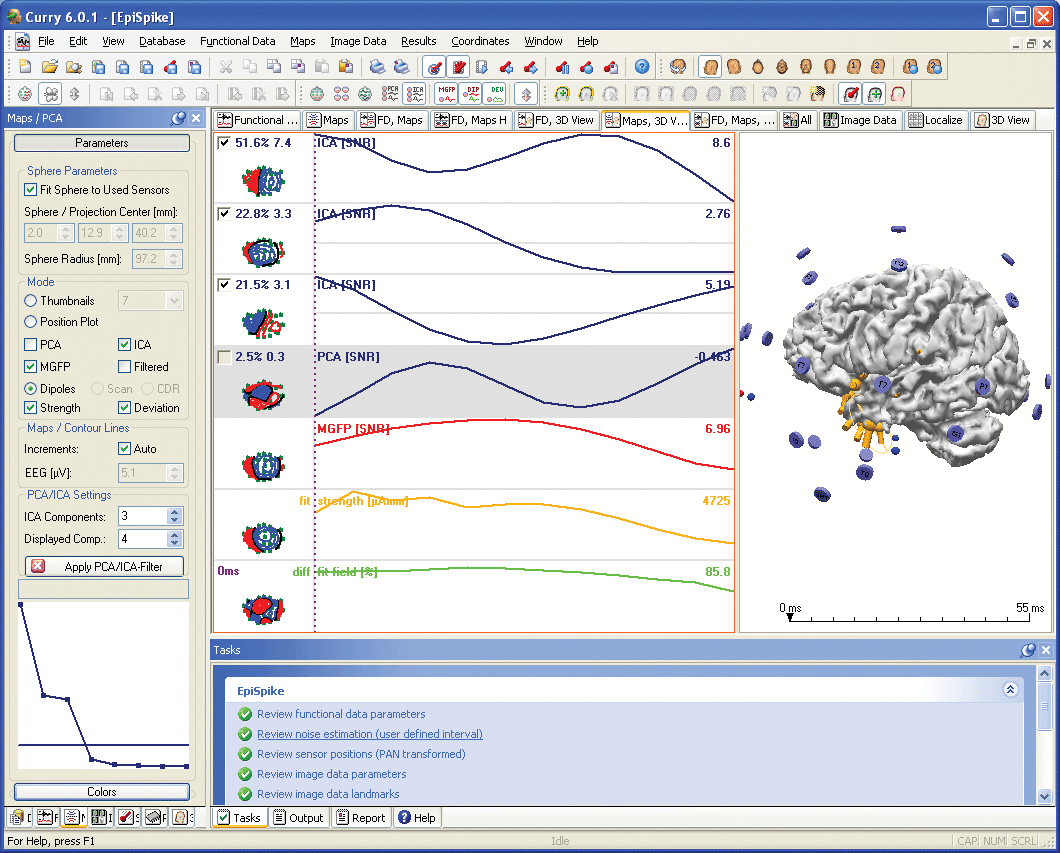This screenshot has width=1060, height=853.
Task: Click the ICA toolbar icon
Action: pos(413,94)
